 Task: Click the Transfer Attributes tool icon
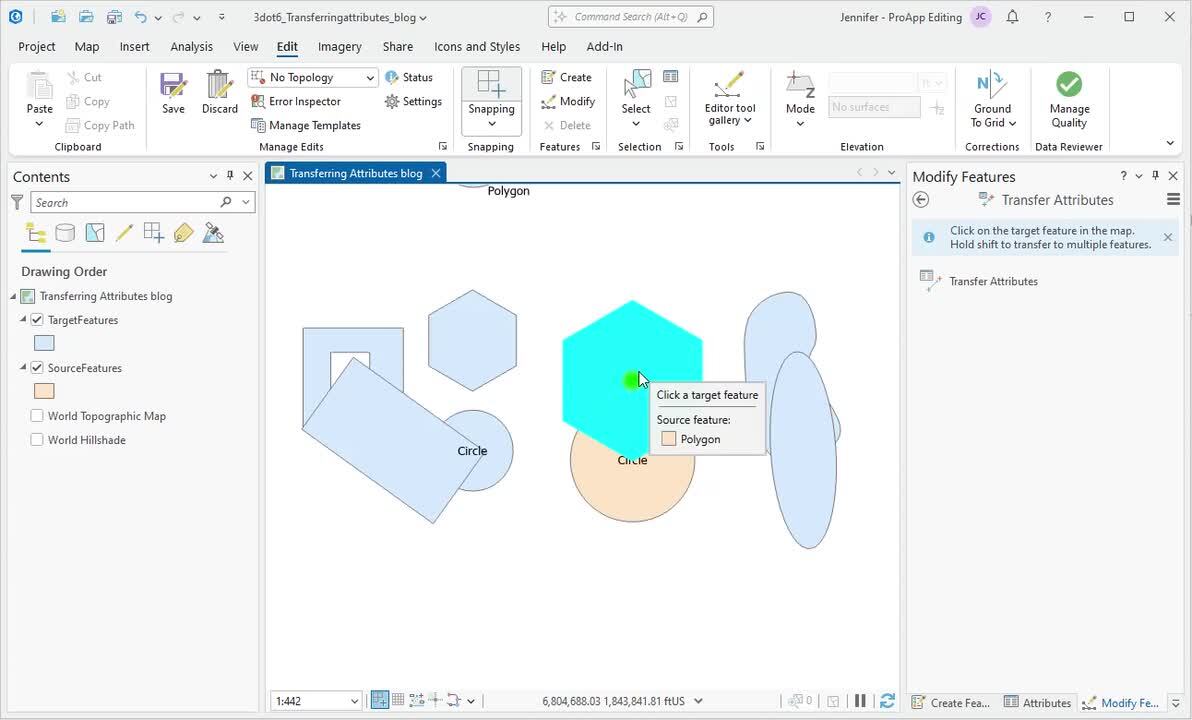[931, 281]
